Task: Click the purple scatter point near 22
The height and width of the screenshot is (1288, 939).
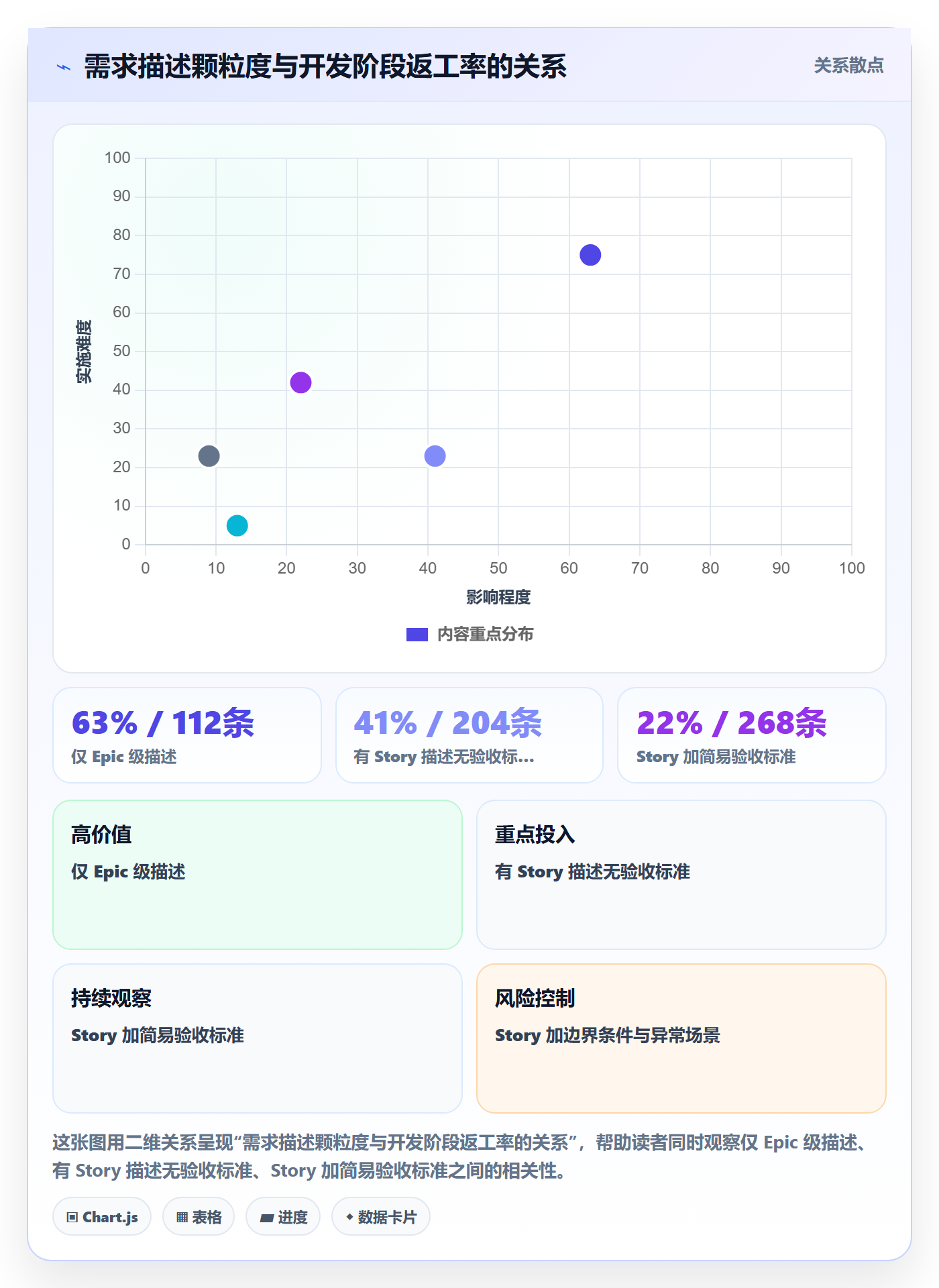Action: point(300,382)
